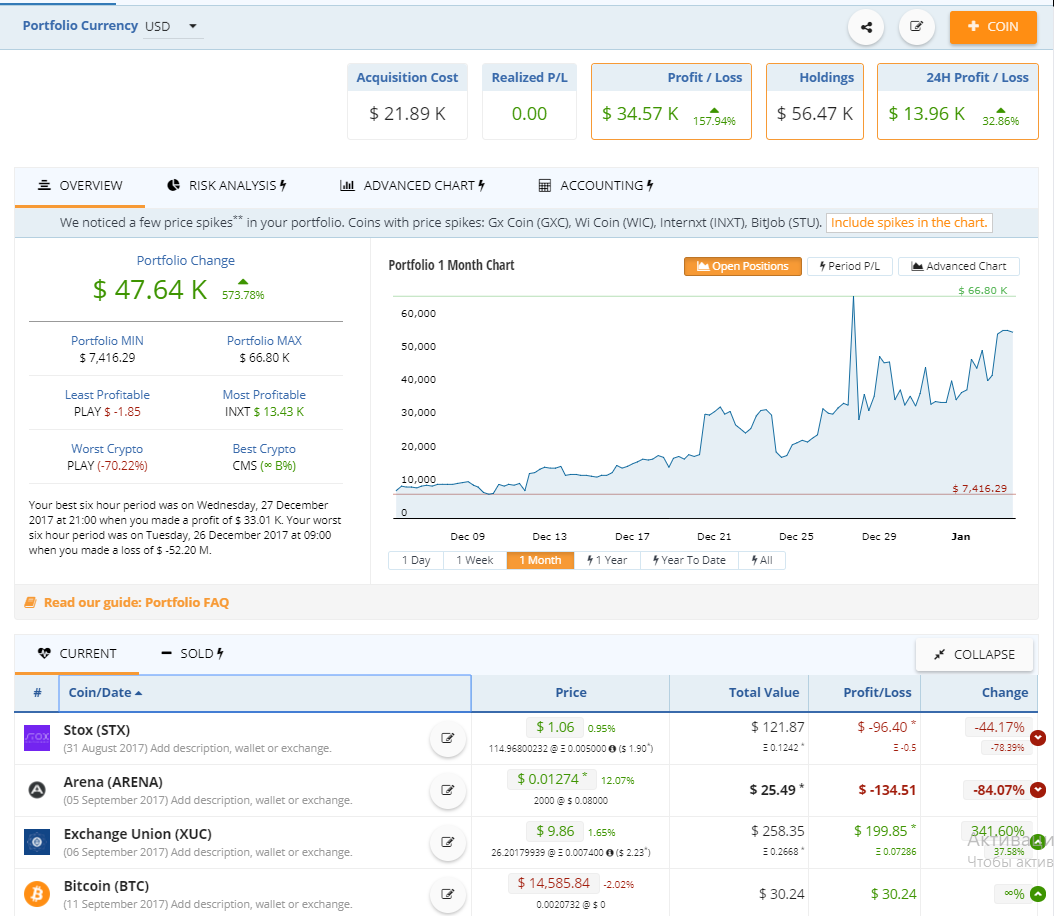The width and height of the screenshot is (1054, 916).
Task: Click the orange + COIN button
Action: pos(992,27)
